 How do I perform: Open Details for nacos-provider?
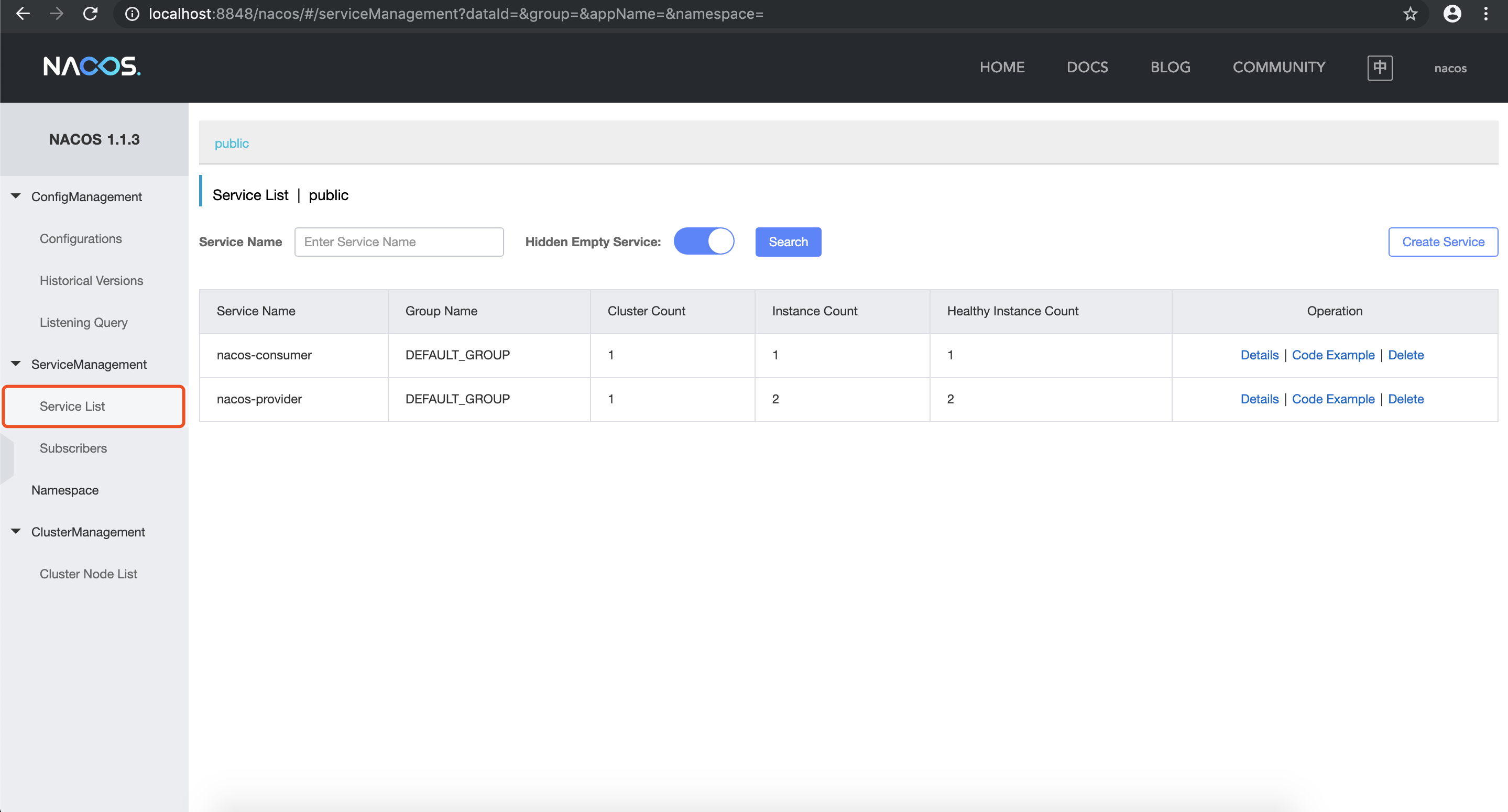coord(1259,399)
